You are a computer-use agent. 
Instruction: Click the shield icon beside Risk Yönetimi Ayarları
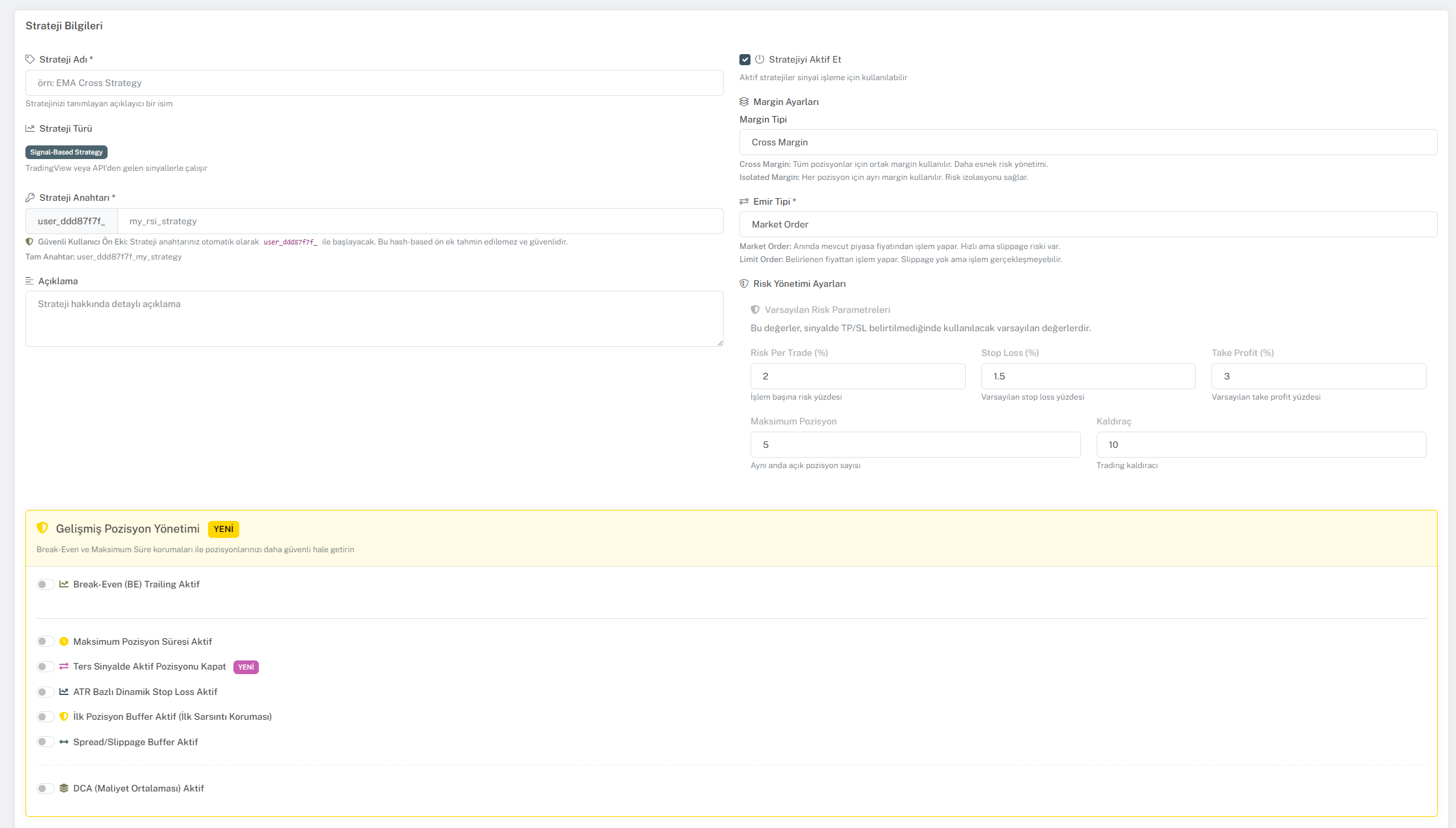pyautogui.click(x=744, y=284)
